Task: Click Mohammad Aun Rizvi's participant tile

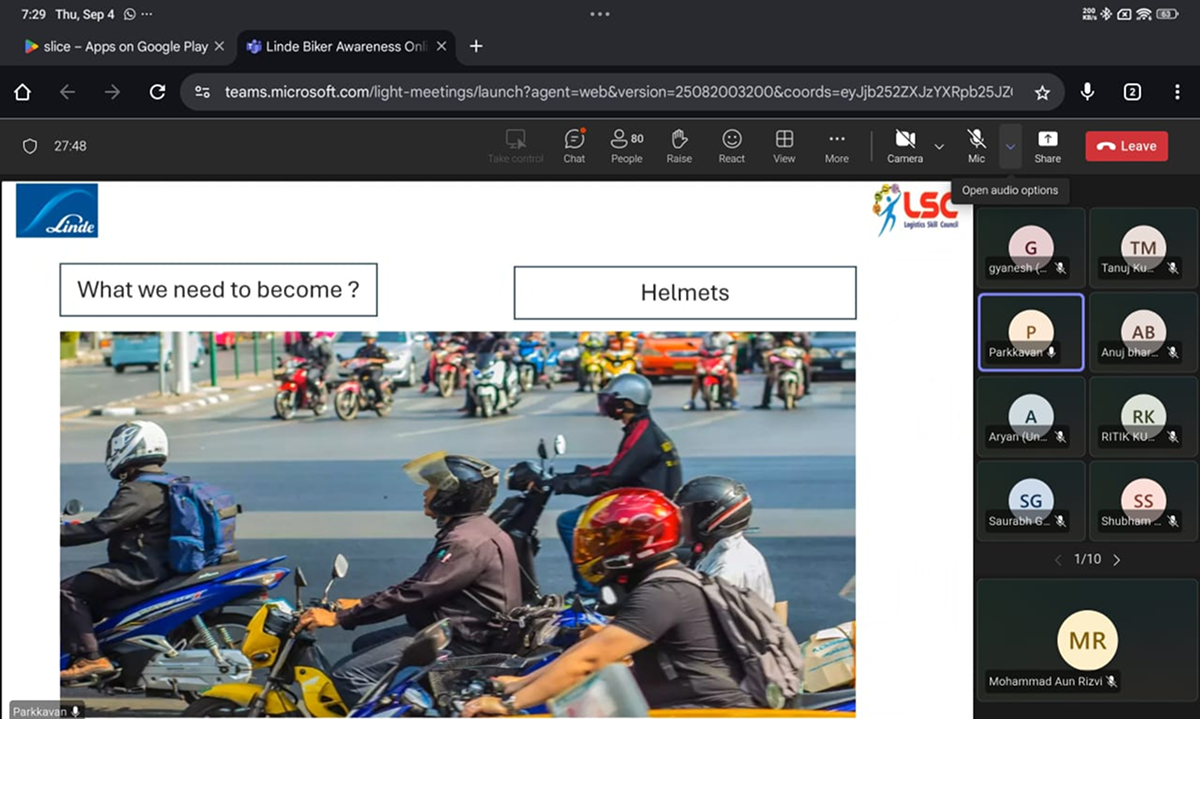Action: [1086, 640]
